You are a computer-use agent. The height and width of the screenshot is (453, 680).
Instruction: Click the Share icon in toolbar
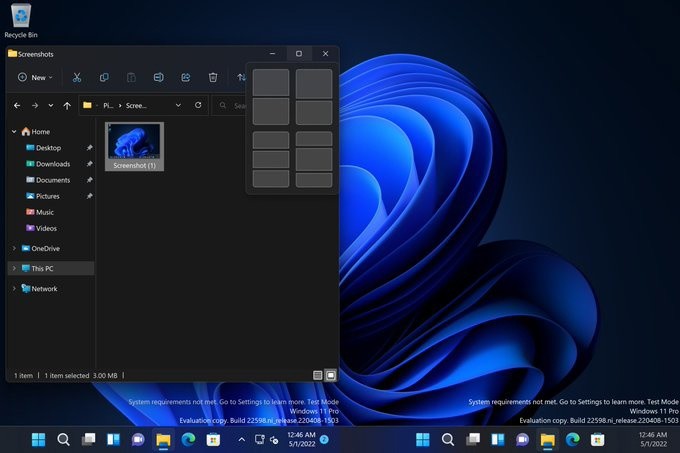click(186, 77)
